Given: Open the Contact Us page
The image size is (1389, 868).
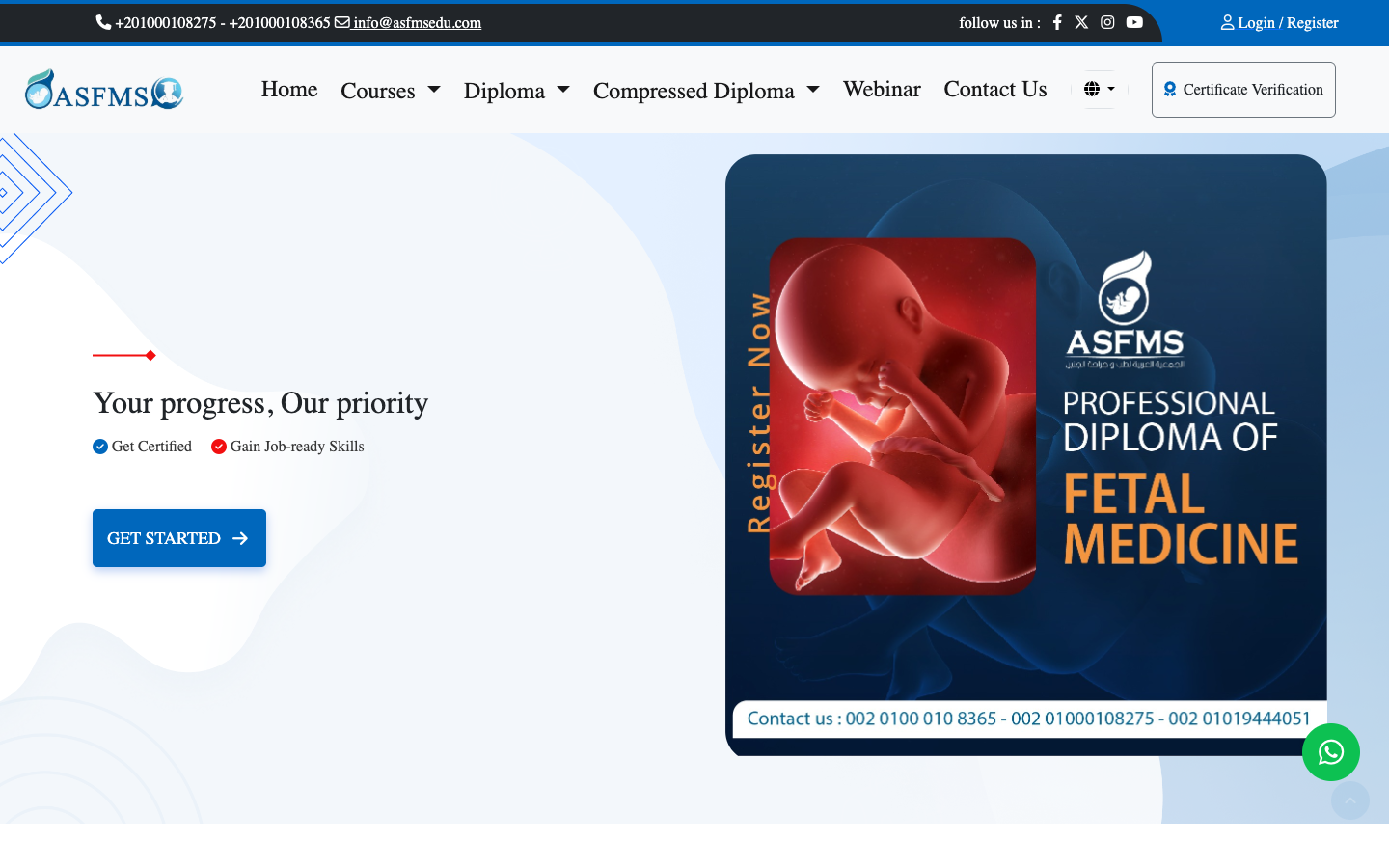Looking at the screenshot, I should tap(994, 89).
